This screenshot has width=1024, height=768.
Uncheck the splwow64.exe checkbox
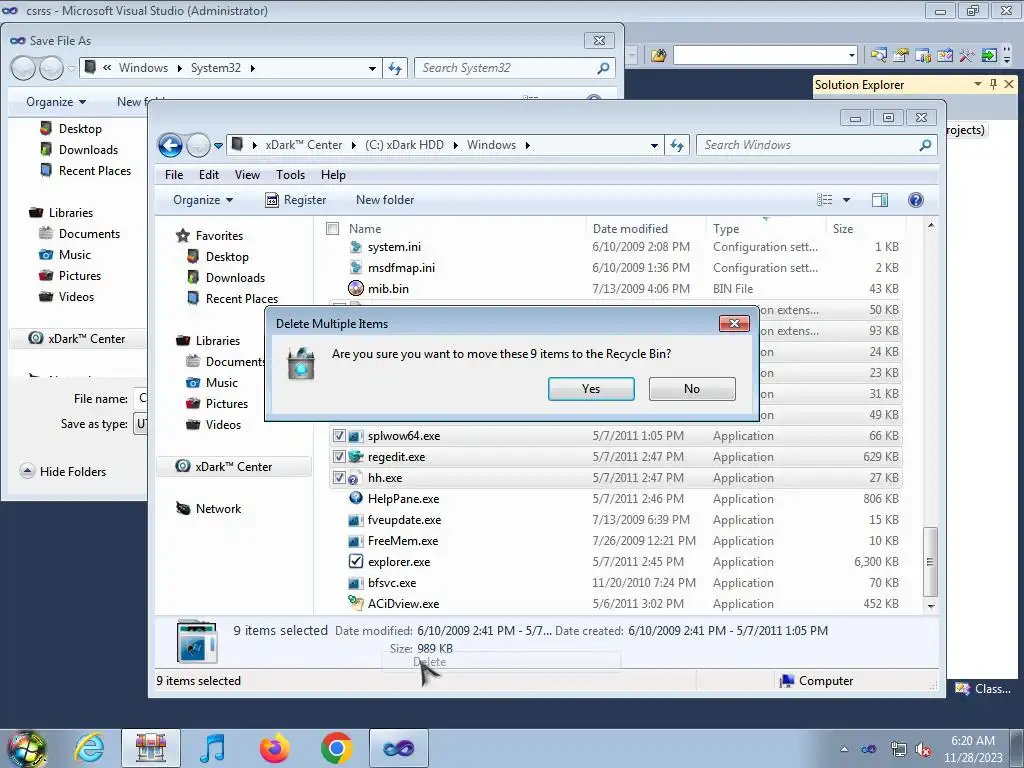click(x=339, y=436)
